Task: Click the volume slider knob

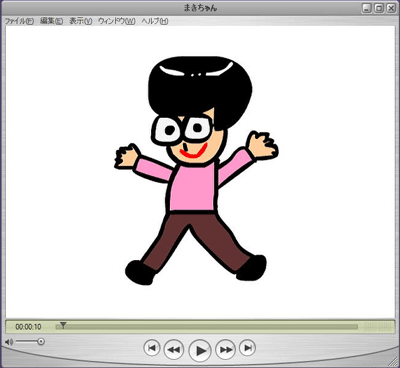Action: coord(41,341)
